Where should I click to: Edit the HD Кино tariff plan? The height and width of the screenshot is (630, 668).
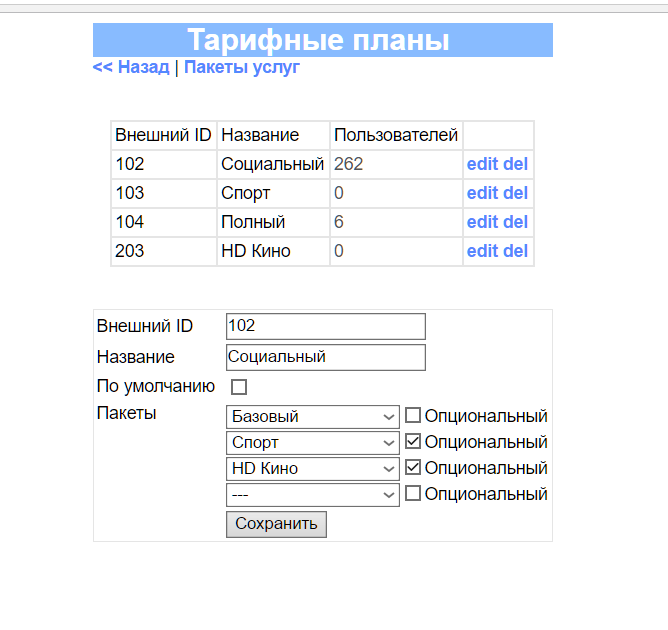tap(482, 251)
